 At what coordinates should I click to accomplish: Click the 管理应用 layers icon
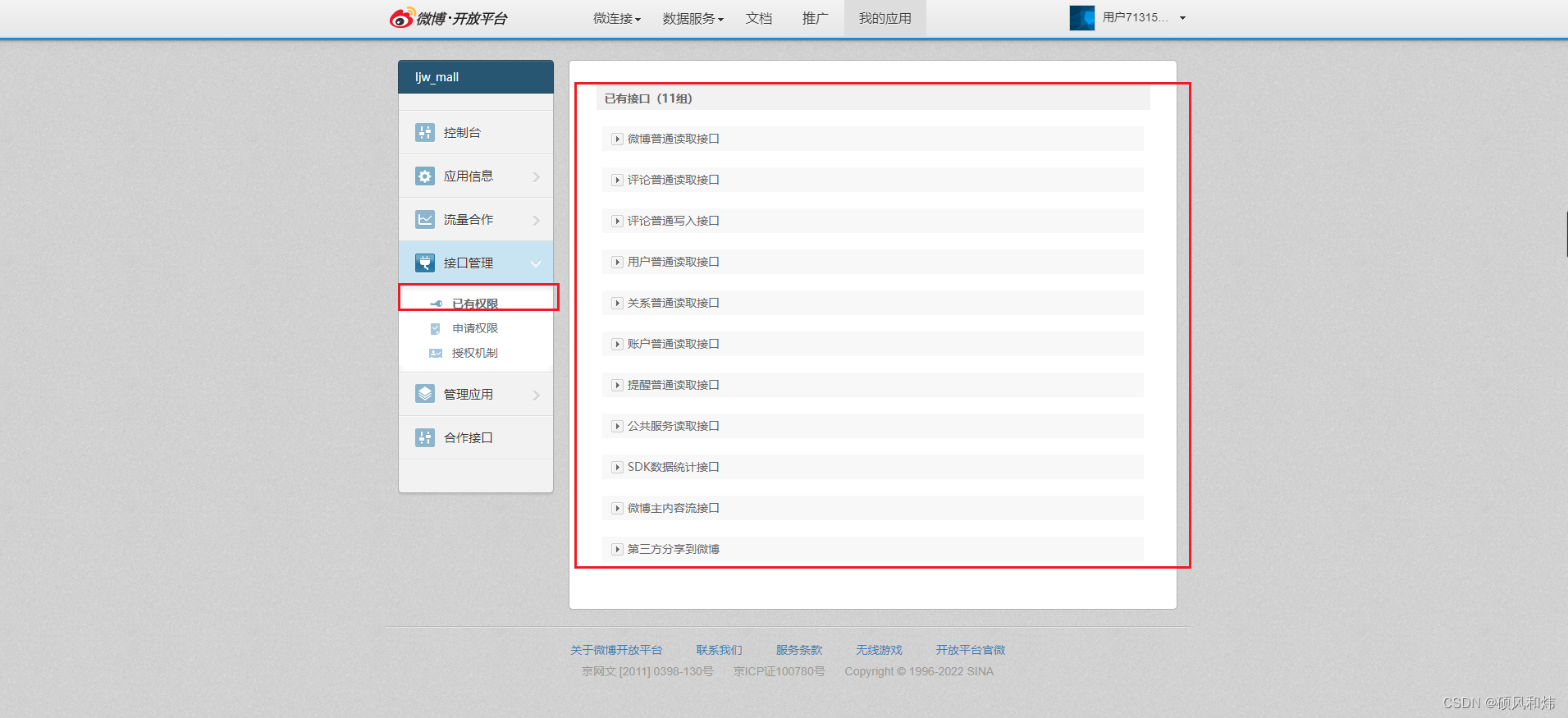click(x=425, y=394)
